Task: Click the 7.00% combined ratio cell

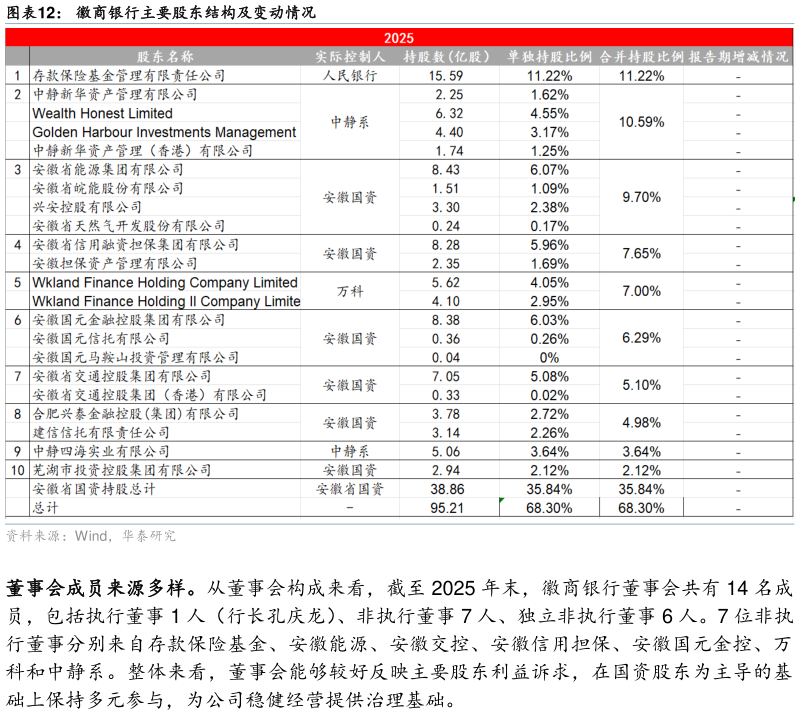Action: (x=641, y=291)
